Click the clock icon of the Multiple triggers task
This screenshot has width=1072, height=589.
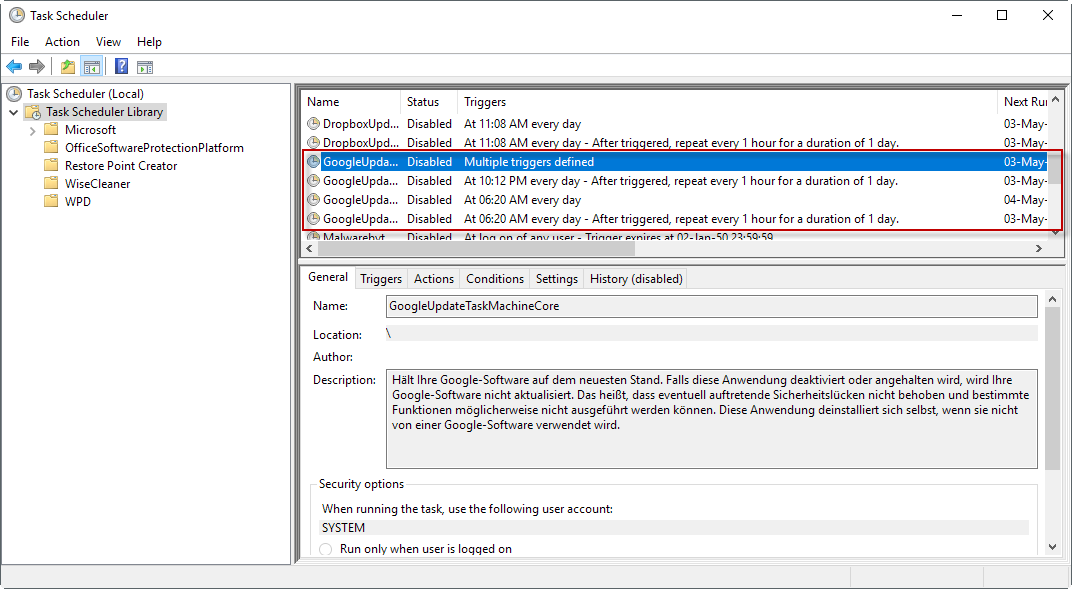click(313, 162)
